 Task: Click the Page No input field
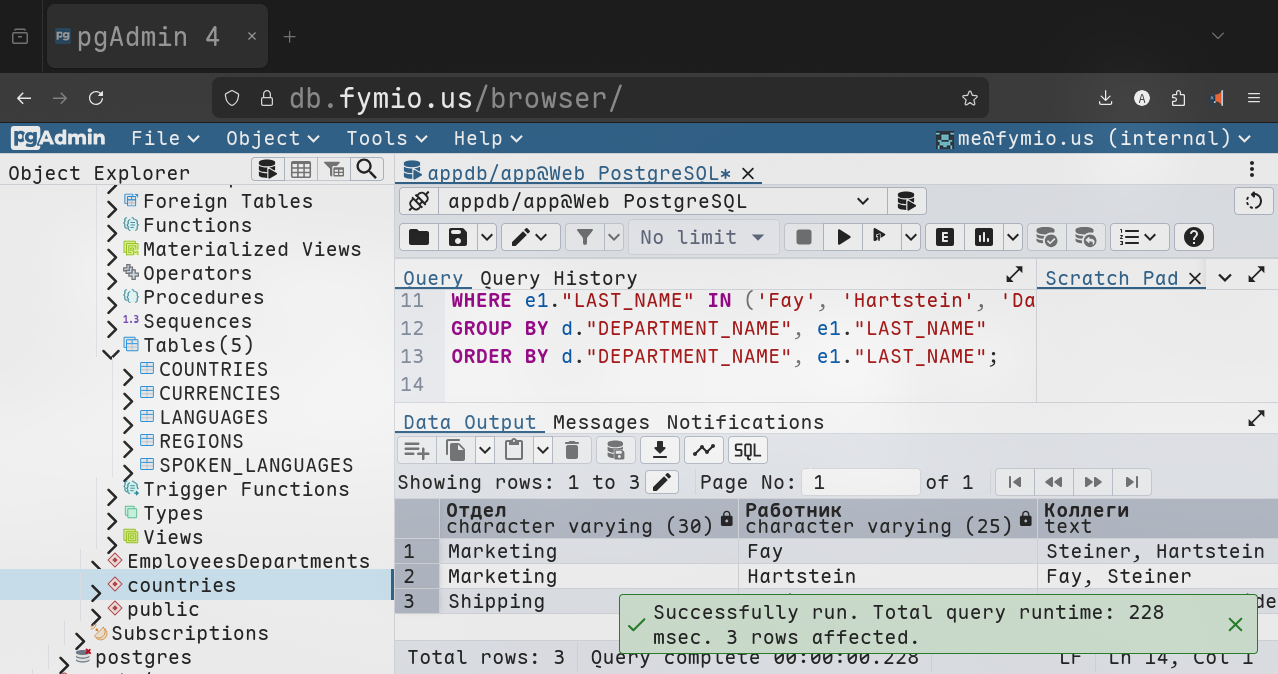[x=861, y=482]
